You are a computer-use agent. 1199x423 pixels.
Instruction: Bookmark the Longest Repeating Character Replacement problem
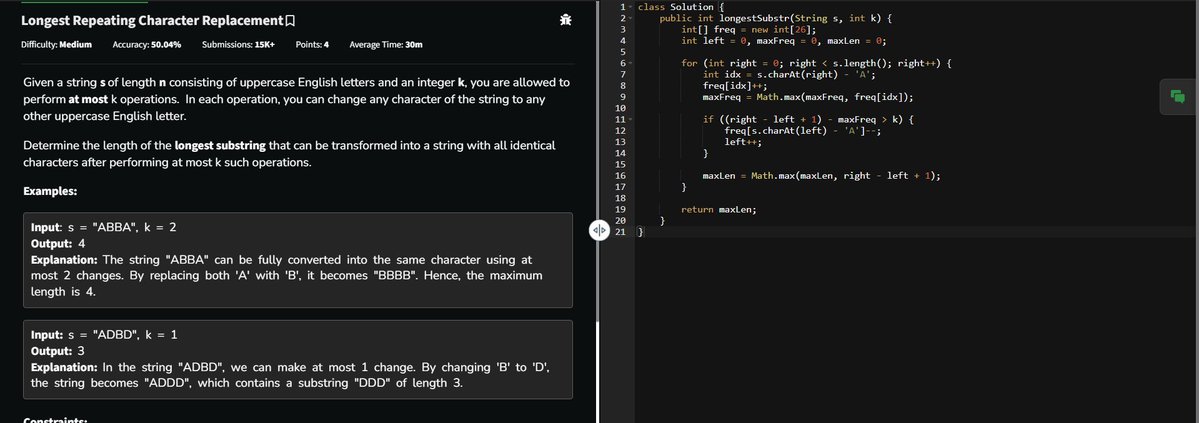click(290, 21)
